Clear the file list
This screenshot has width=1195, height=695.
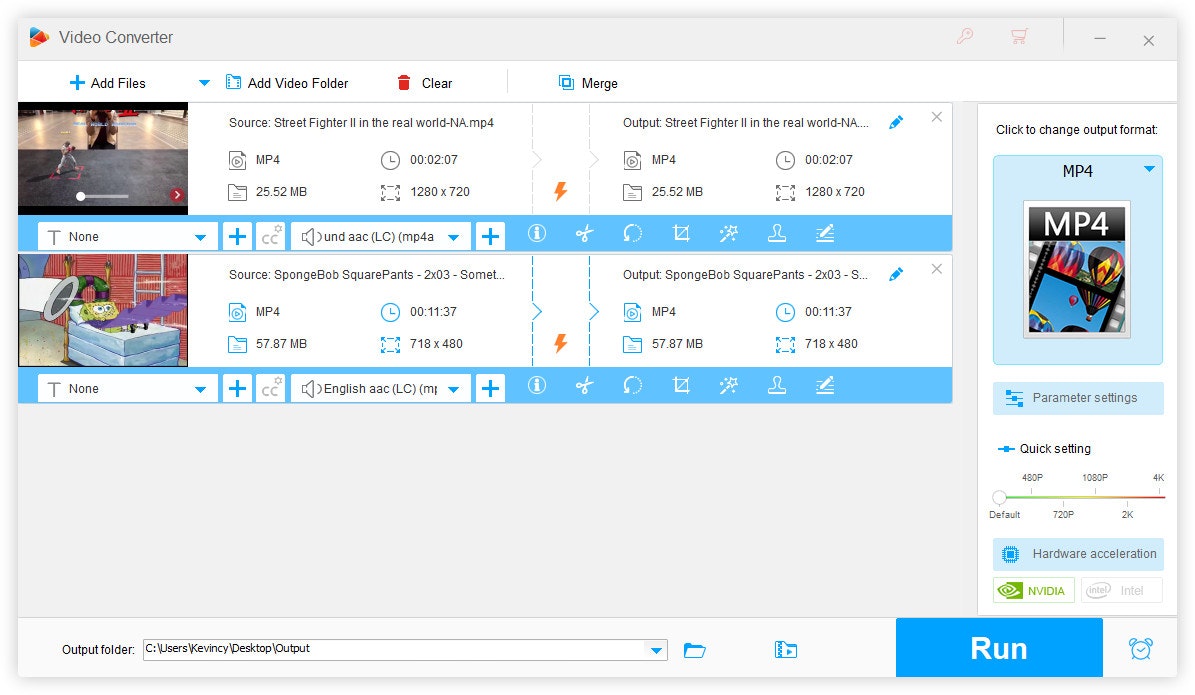(x=425, y=83)
